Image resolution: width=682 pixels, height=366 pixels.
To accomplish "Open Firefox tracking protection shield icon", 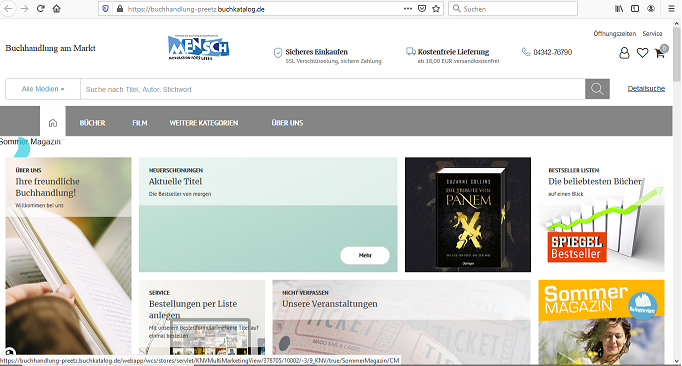I will click(x=106, y=9).
